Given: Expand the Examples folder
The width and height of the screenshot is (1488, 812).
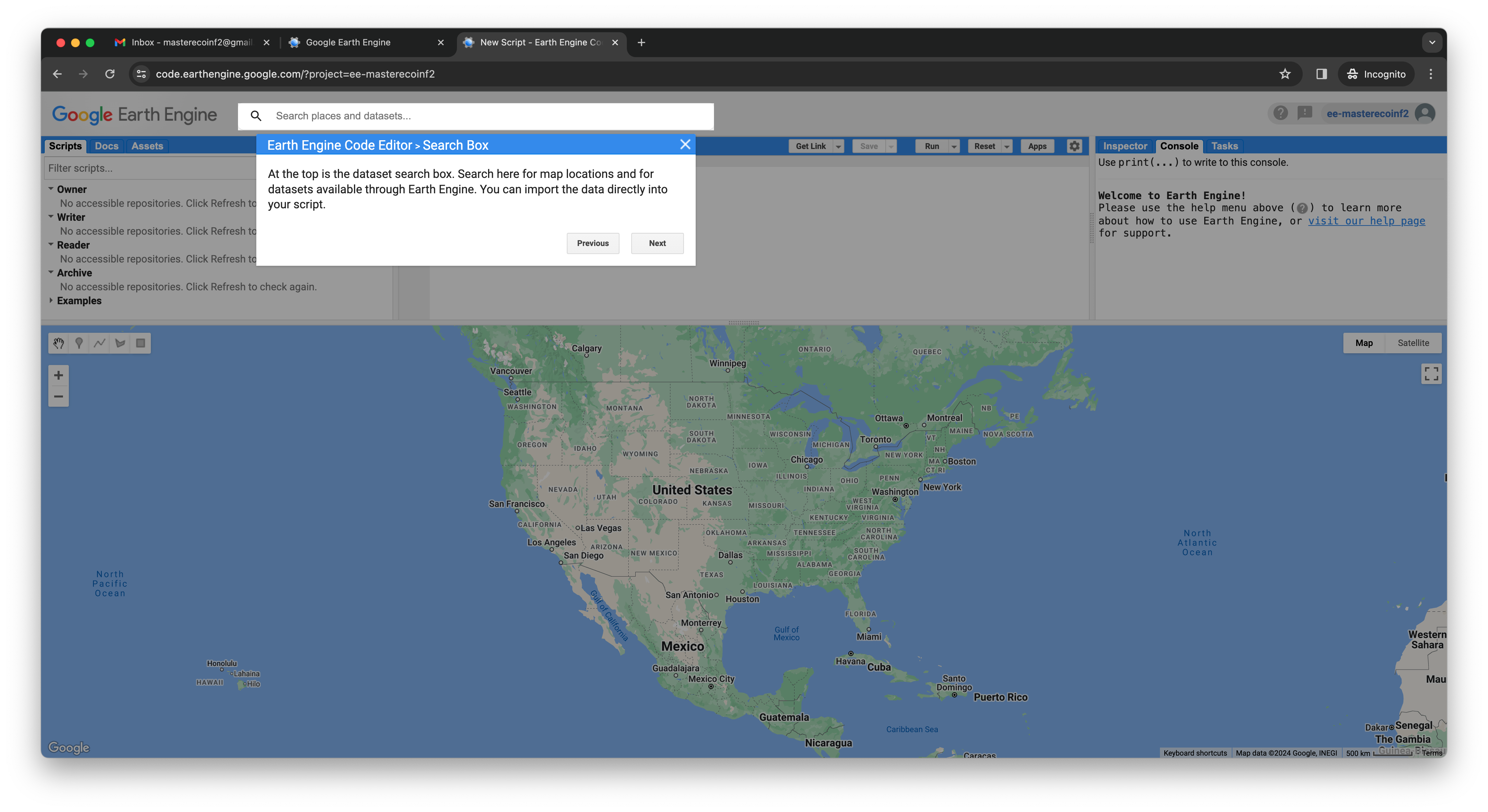Looking at the screenshot, I should tap(51, 300).
